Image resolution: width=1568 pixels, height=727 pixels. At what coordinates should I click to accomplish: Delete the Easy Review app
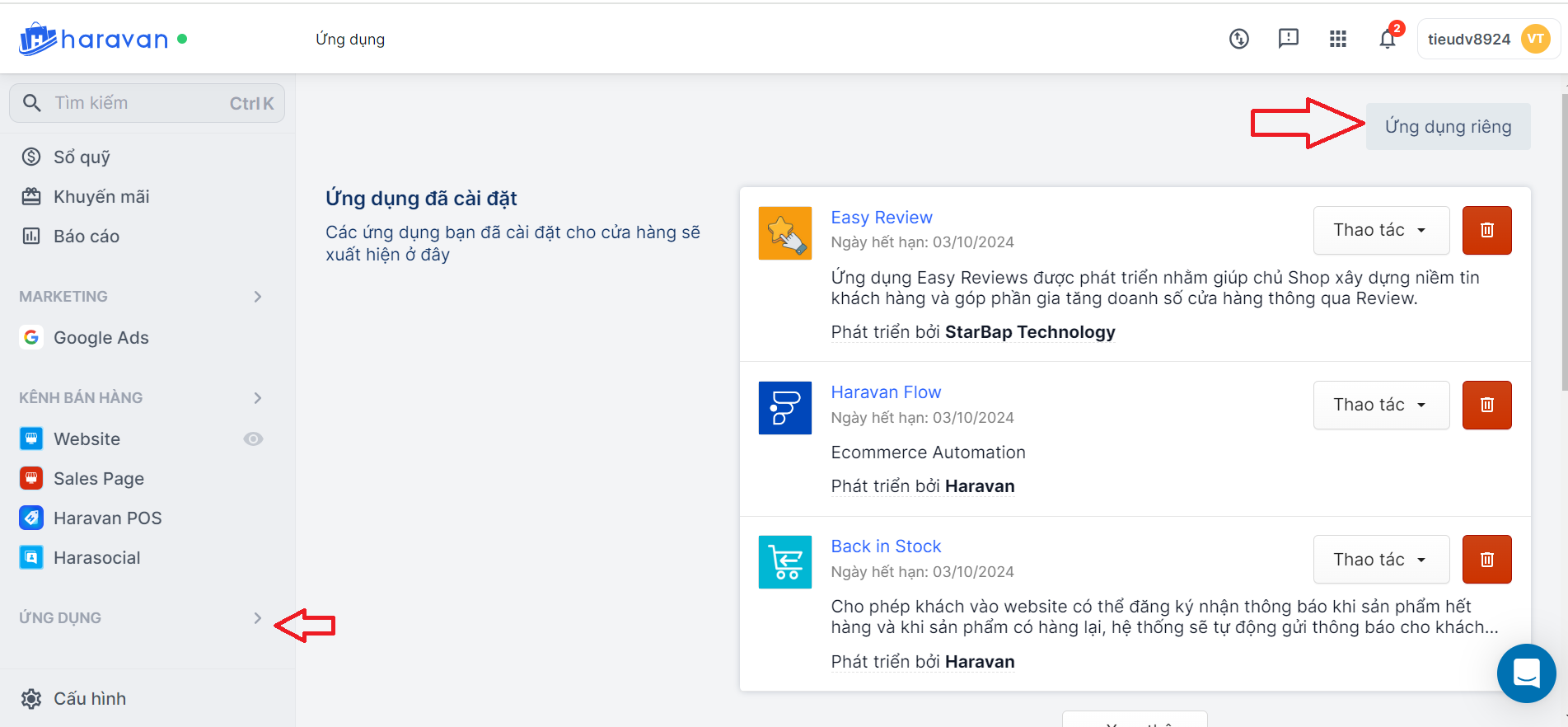click(1487, 230)
